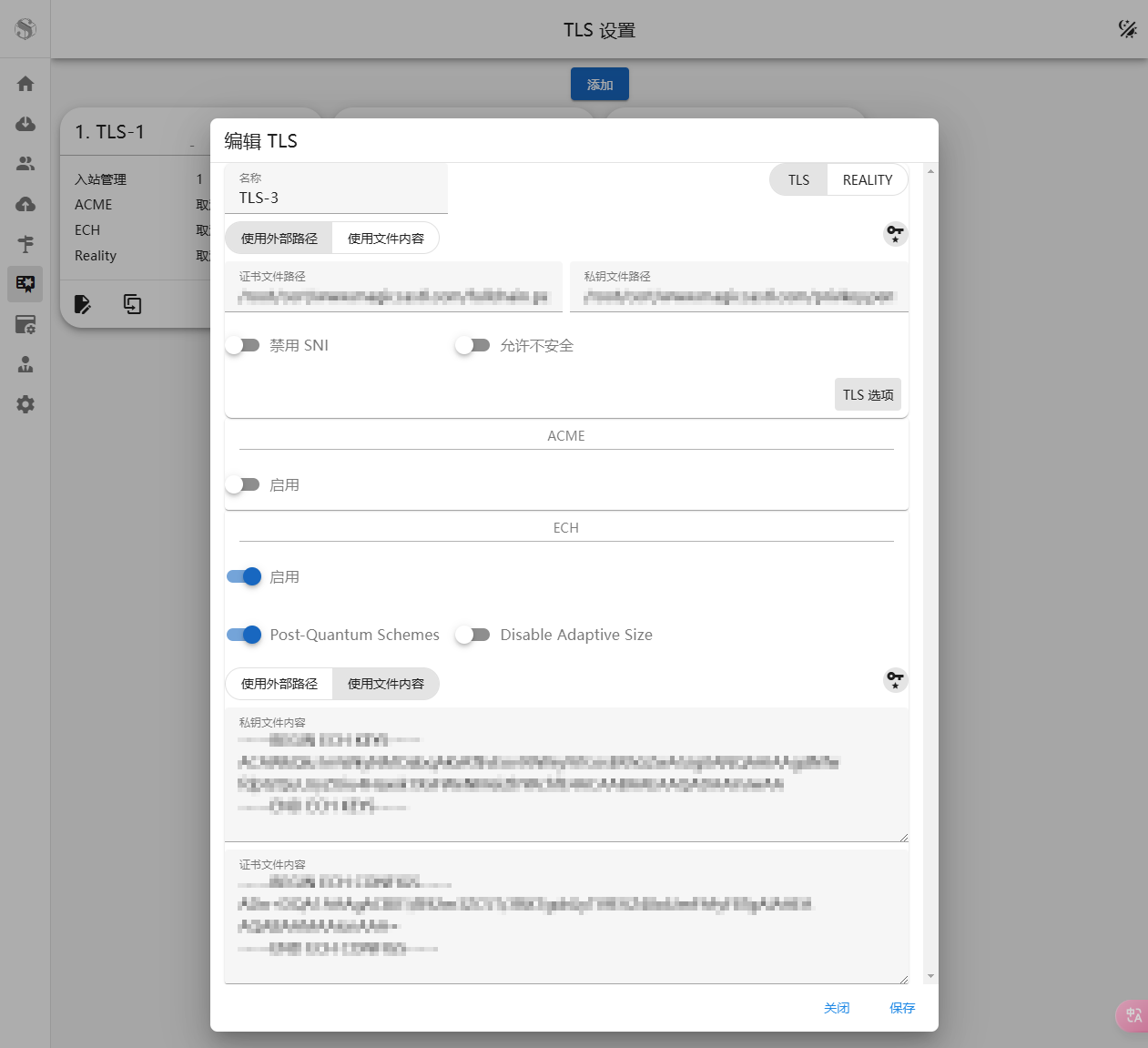Click the ECH 证书文件内容 textarea
Image resolution: width=1148 pixels, height=1048 pixels.
(x=566, y=917)
